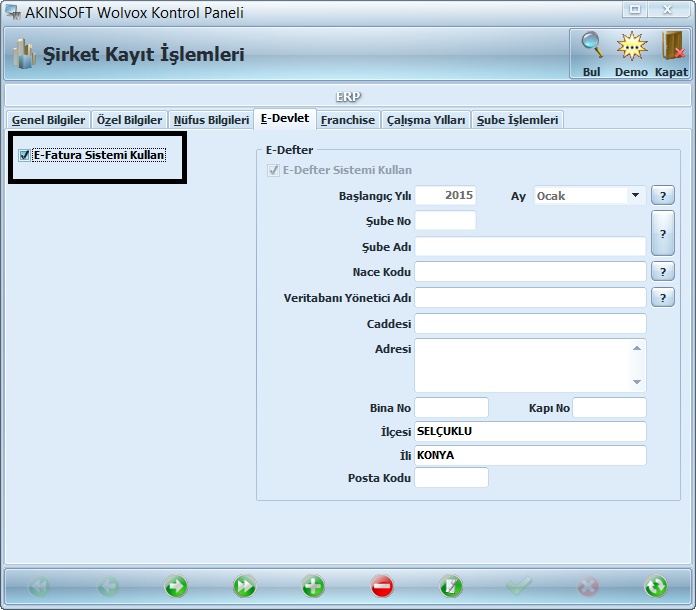Click the ERP header bar label

pos(348,96)
